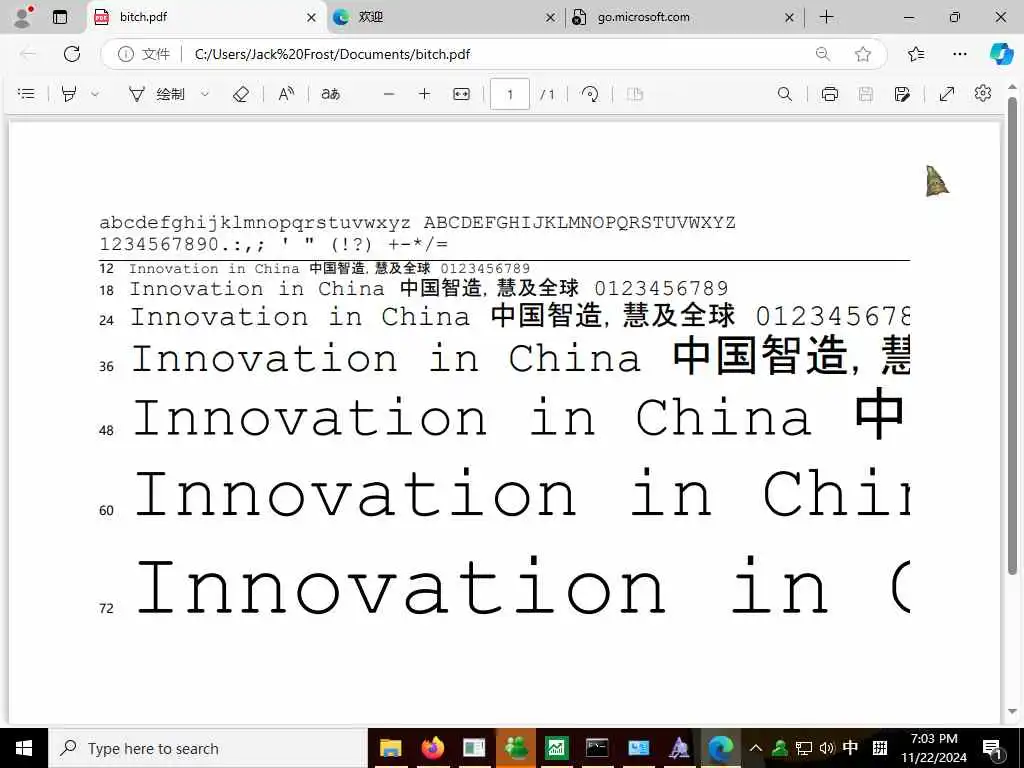The height and width of the screenshot is (768, 1024).
Task: Select the PDF eraser tool
Action: 240,94
